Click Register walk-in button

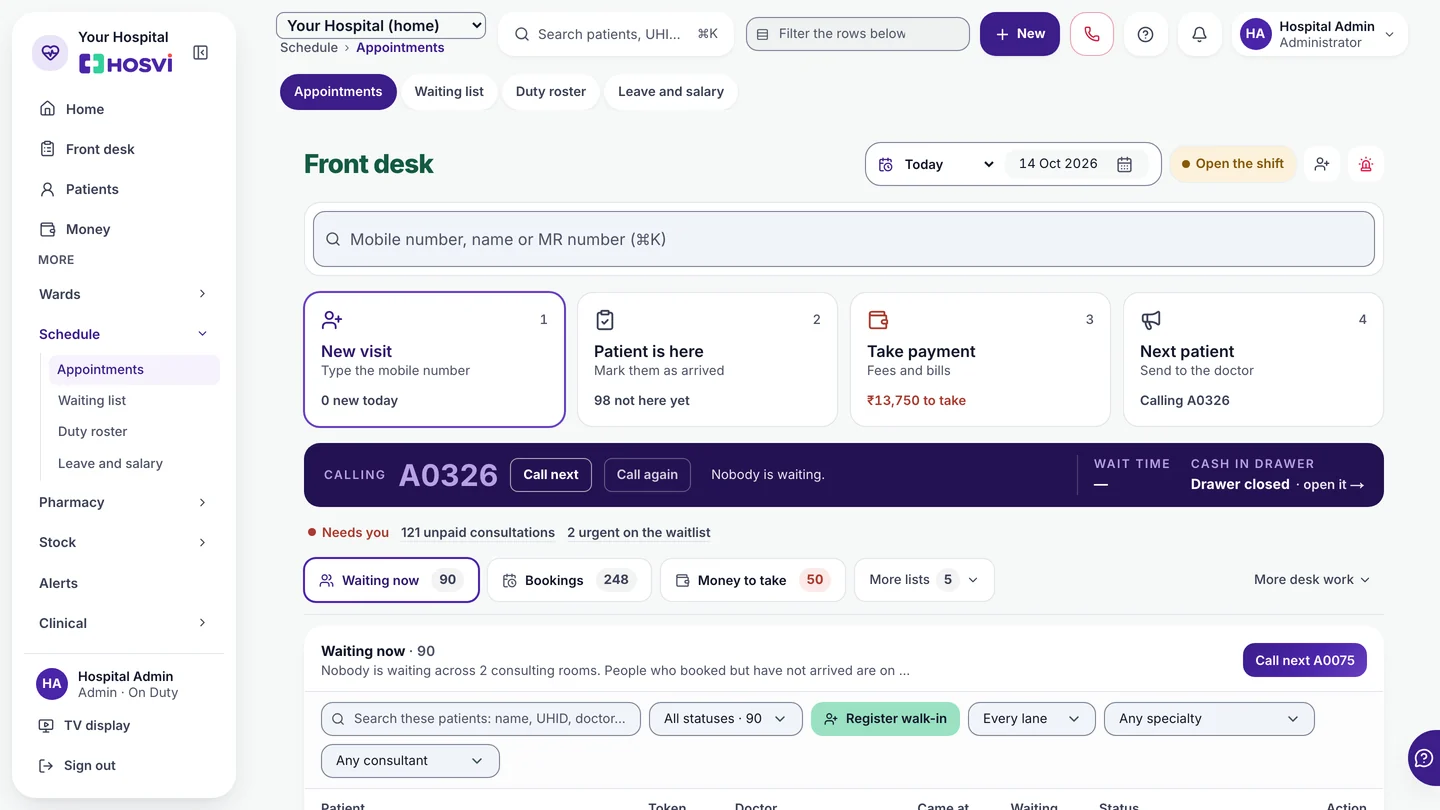coord(885,719)
